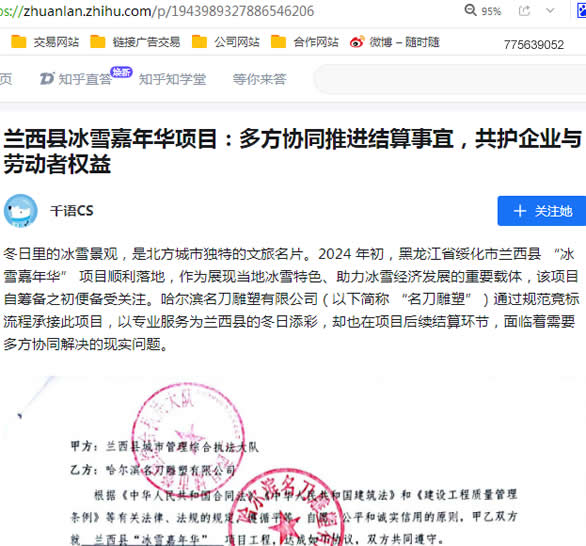This screenshot has width=586, height=546.
Task: Switch to the 知乎知学堂 tab
Action: point(172,79)
